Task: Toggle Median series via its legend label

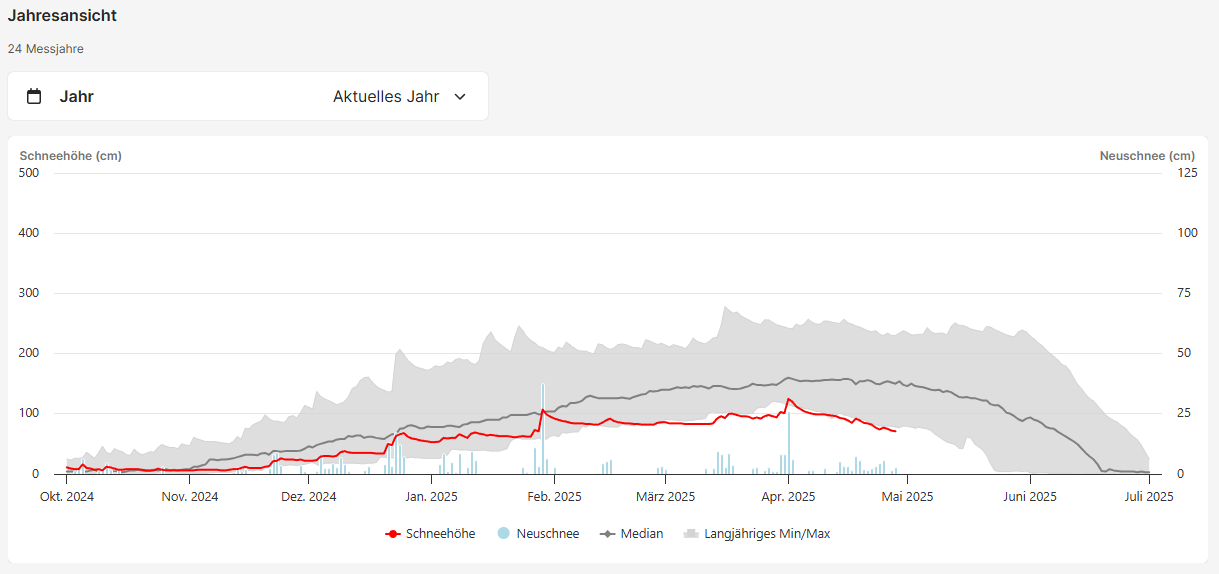Action: [x=641, y=534]
